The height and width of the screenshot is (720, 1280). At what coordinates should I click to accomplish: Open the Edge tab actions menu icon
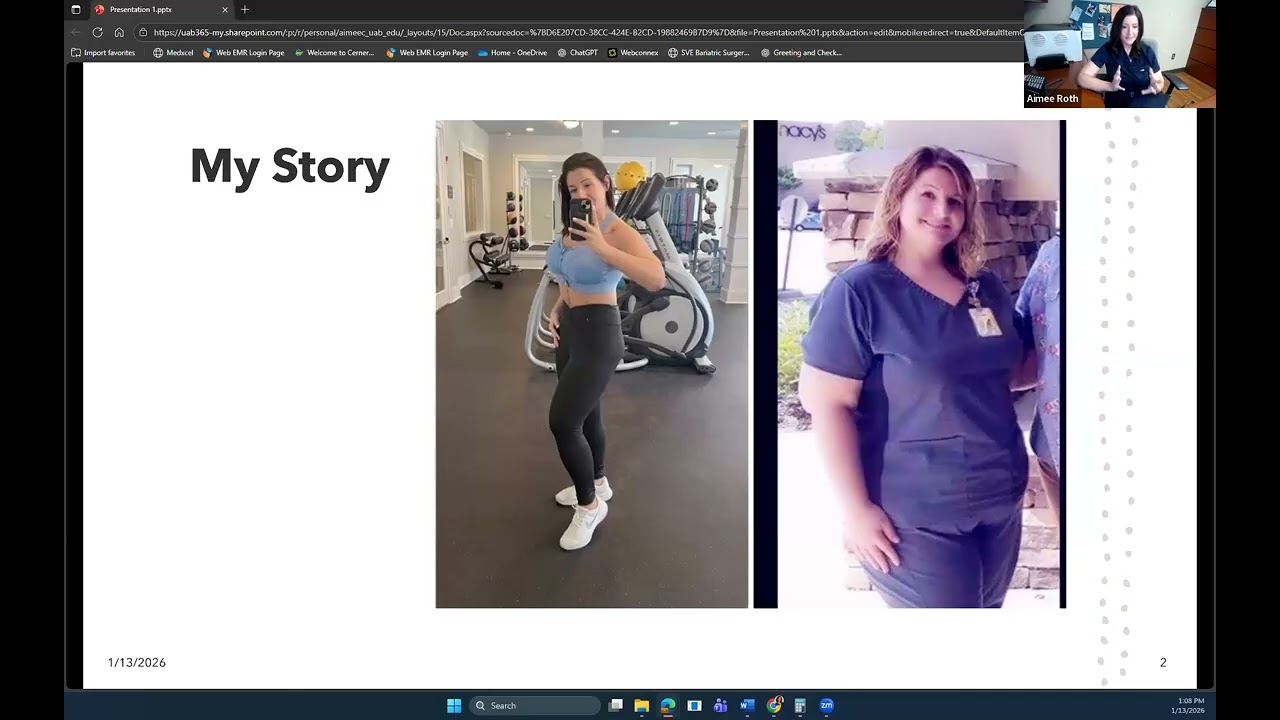click(75, 10)
